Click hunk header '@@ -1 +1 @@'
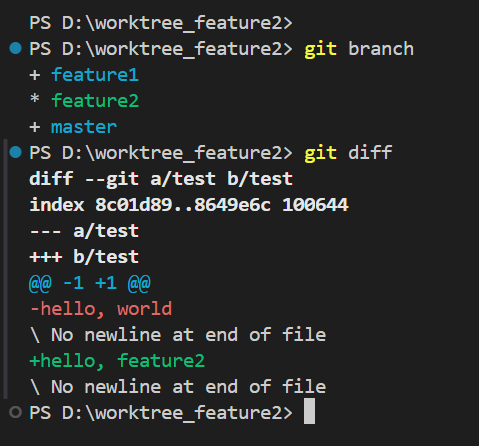This screenshot has height=446, width=479. [90, 283]
